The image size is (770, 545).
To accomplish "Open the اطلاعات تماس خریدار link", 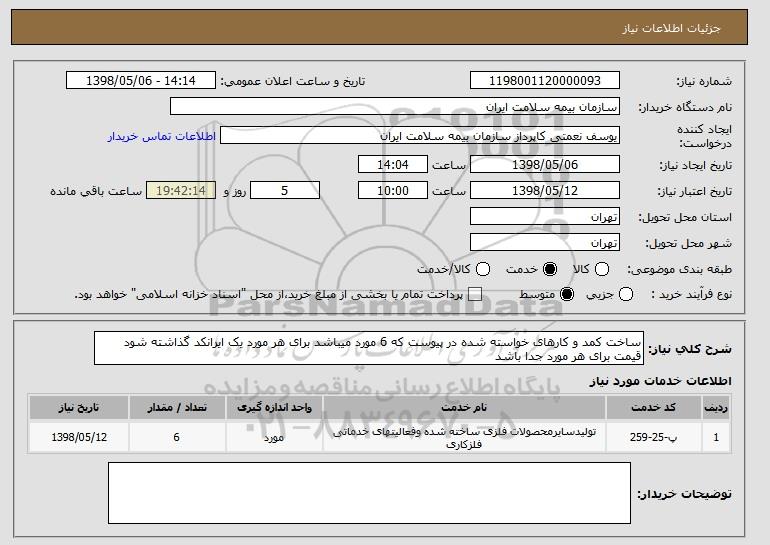I will (x=162, y=136).
